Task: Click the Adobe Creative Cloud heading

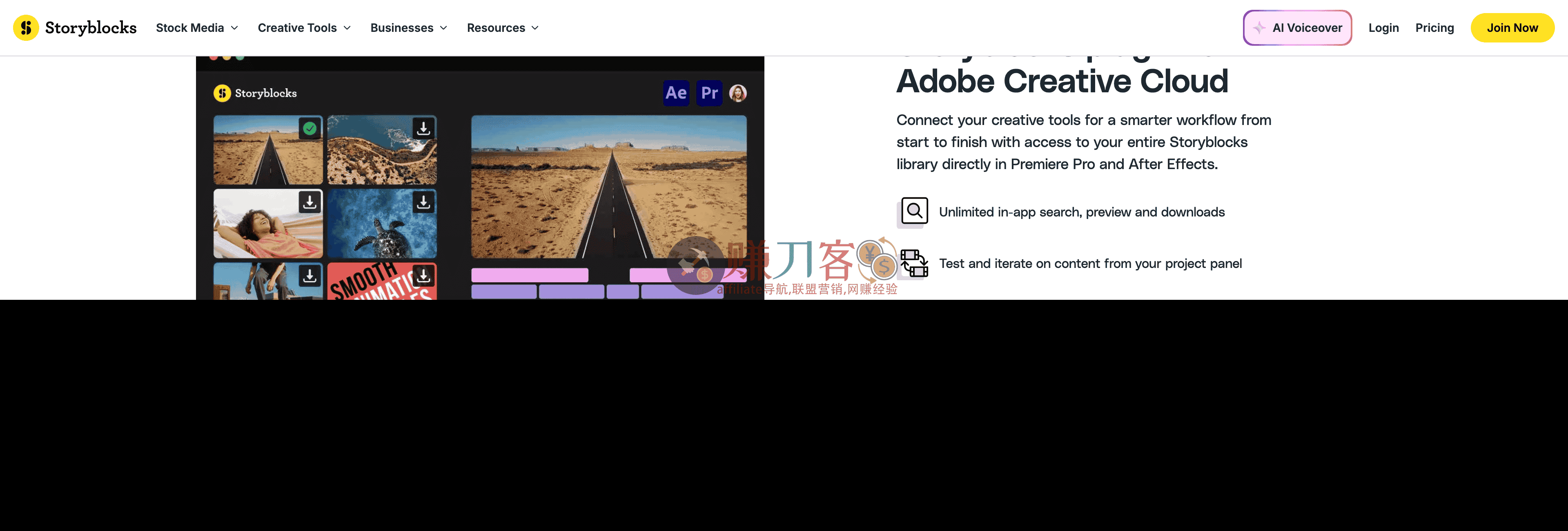Action: pyautogui.click(x=1062, y=81)
